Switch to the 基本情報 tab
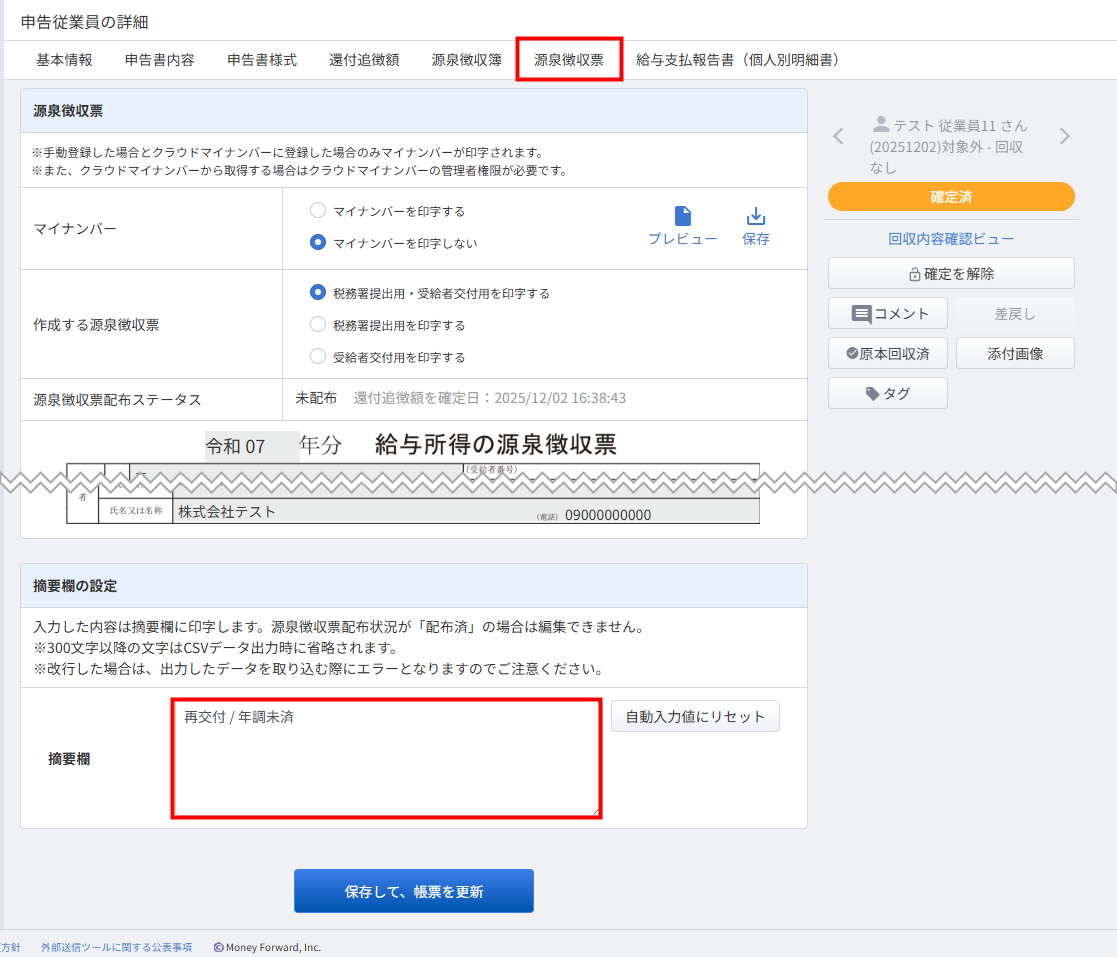Screen dimensions: 1117x957 (64, 60)
